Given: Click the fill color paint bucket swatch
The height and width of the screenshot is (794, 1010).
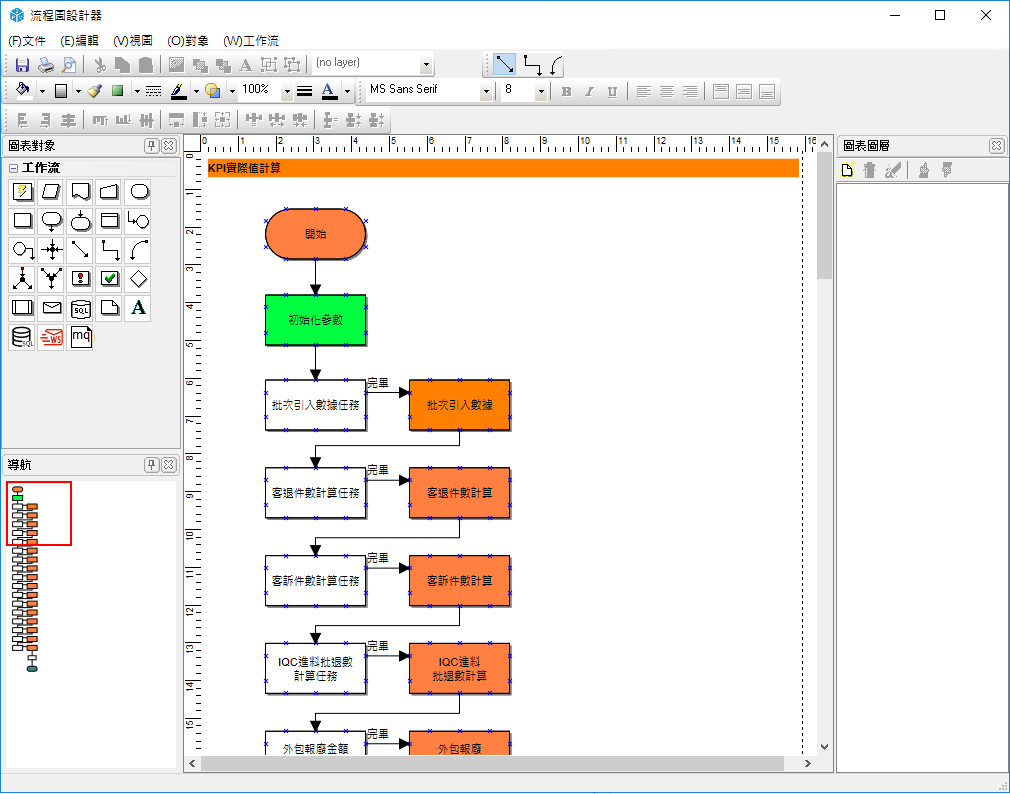Looking at the screenshot, I should (23, 91).
